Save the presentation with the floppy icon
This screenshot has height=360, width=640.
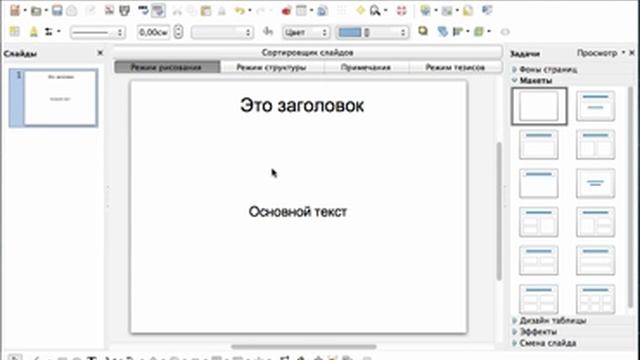pos(57,10)
